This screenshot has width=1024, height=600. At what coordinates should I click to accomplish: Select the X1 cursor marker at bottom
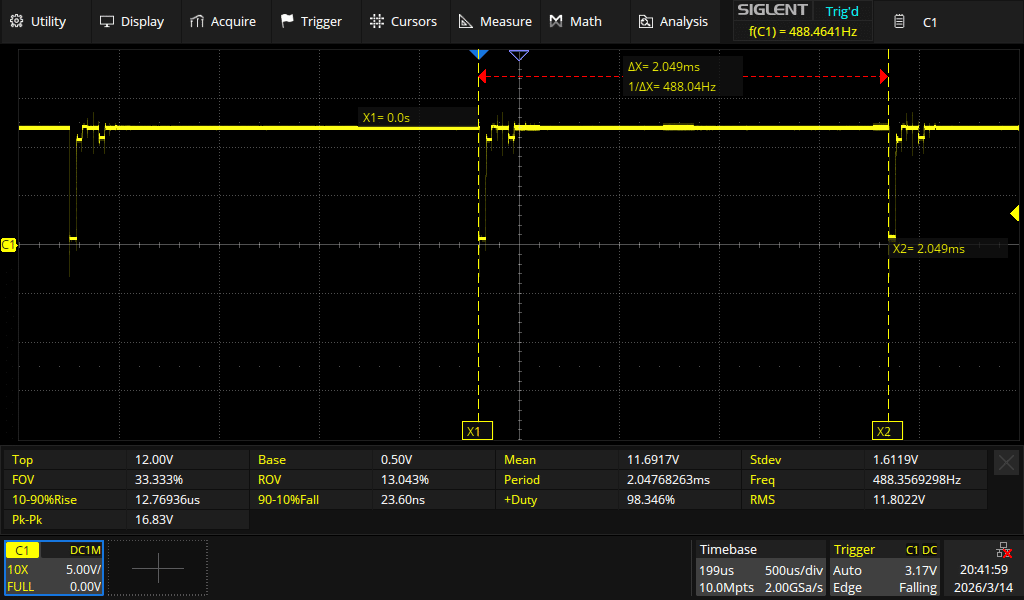[x=474, y=431]
